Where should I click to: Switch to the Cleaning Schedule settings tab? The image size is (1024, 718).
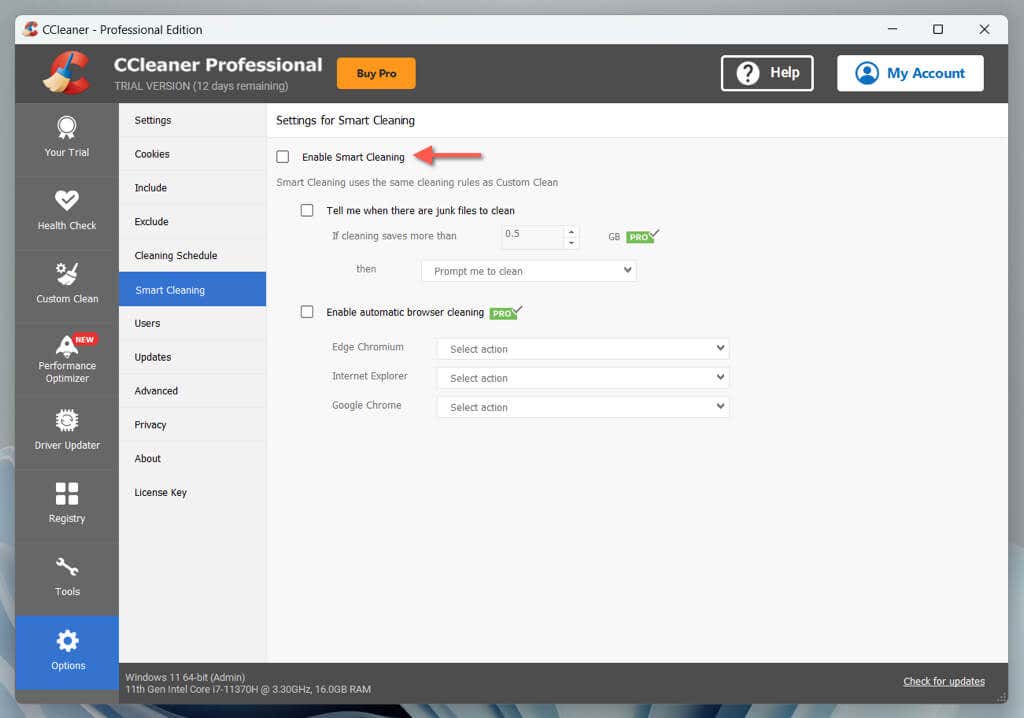(x=176, y=256)
